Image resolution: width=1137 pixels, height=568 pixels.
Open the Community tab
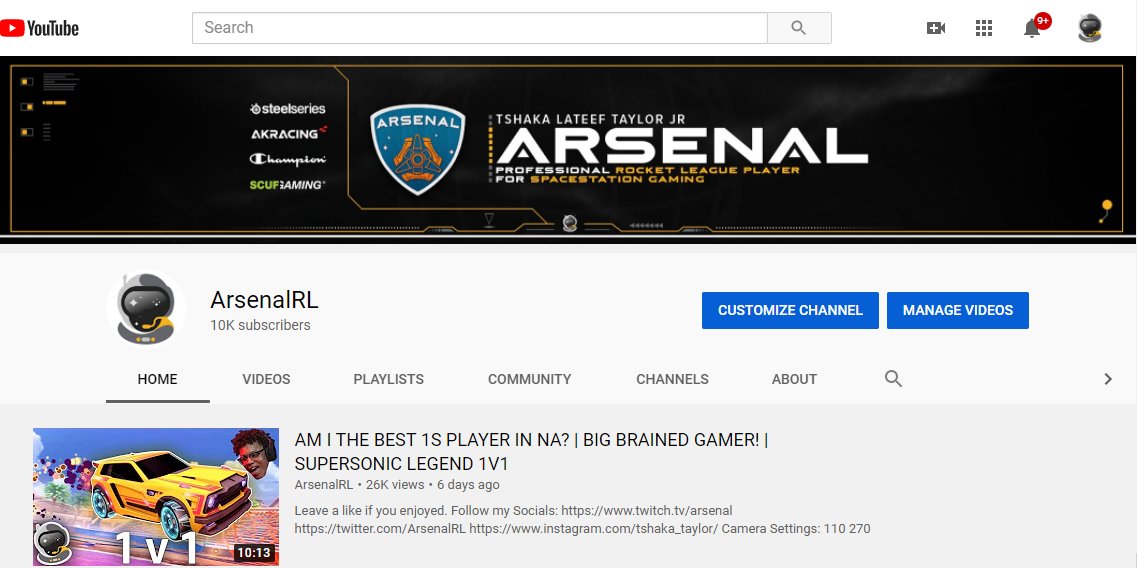pyautogui.click(x=529, y=379)
